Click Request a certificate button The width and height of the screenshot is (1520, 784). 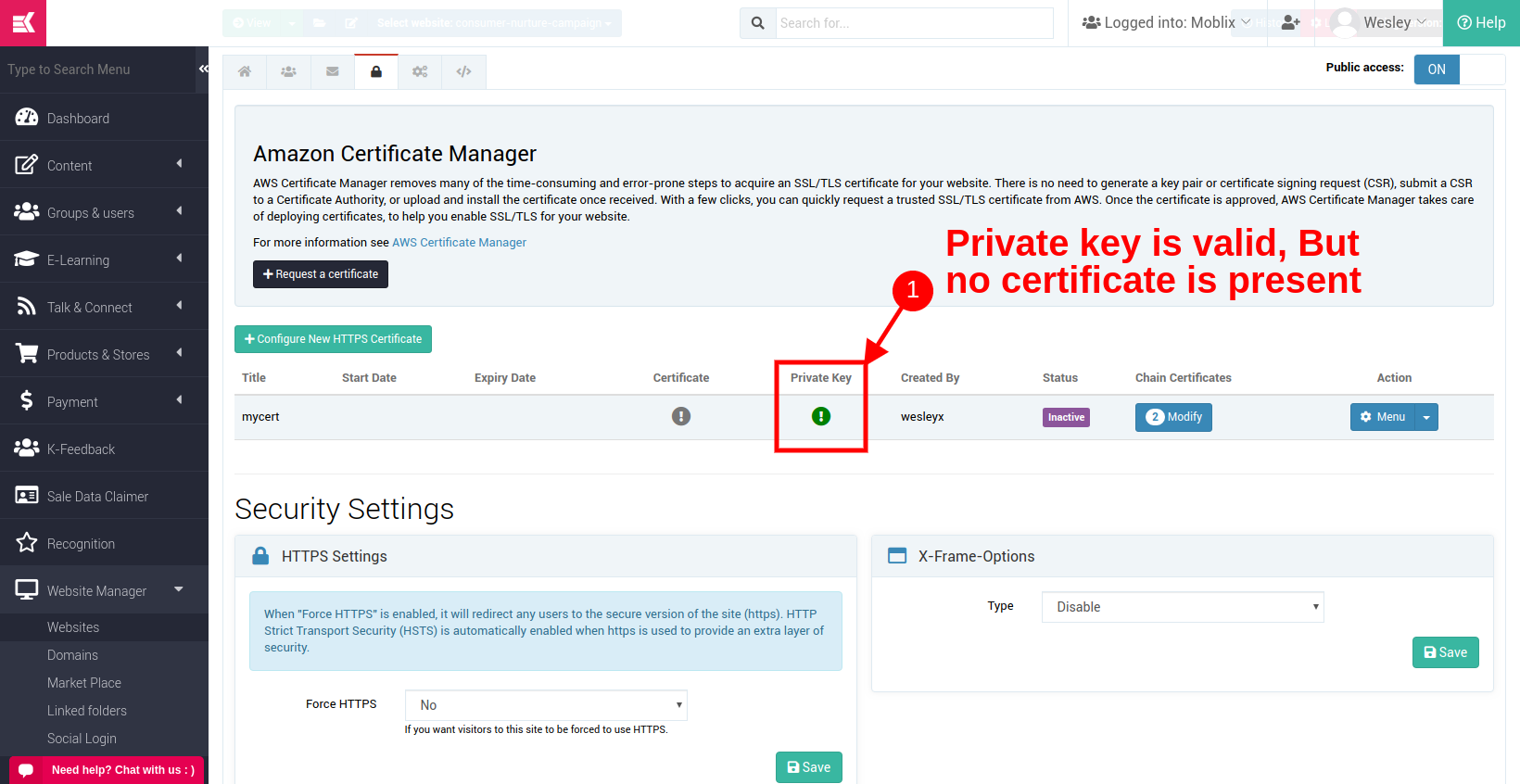point(321,274)
